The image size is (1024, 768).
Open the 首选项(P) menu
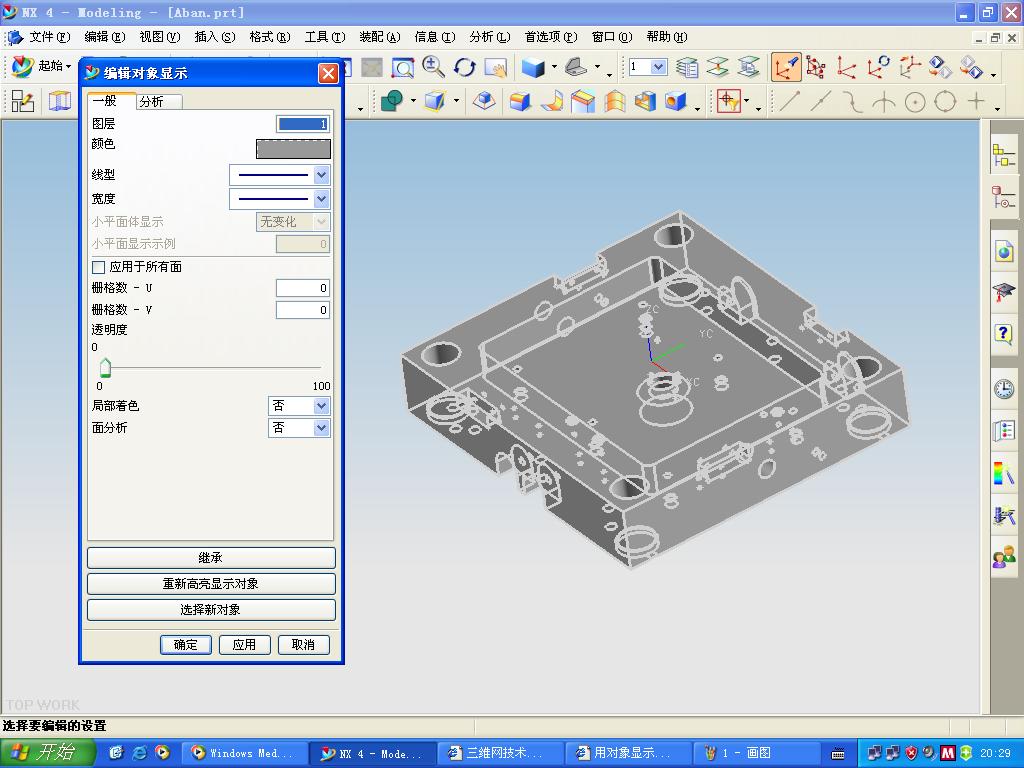coord(551,37)
